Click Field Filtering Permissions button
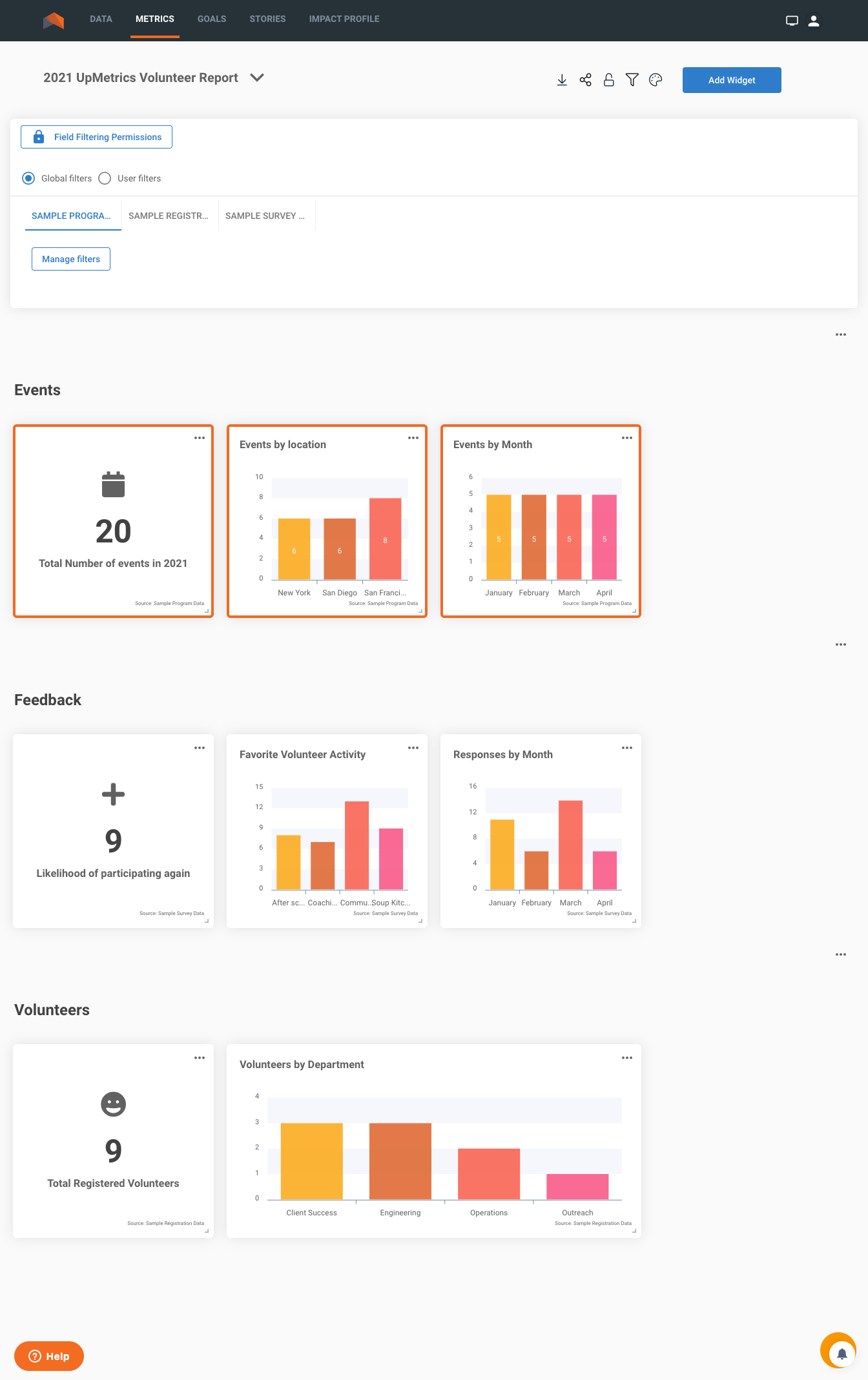 (x=96, y=137)
